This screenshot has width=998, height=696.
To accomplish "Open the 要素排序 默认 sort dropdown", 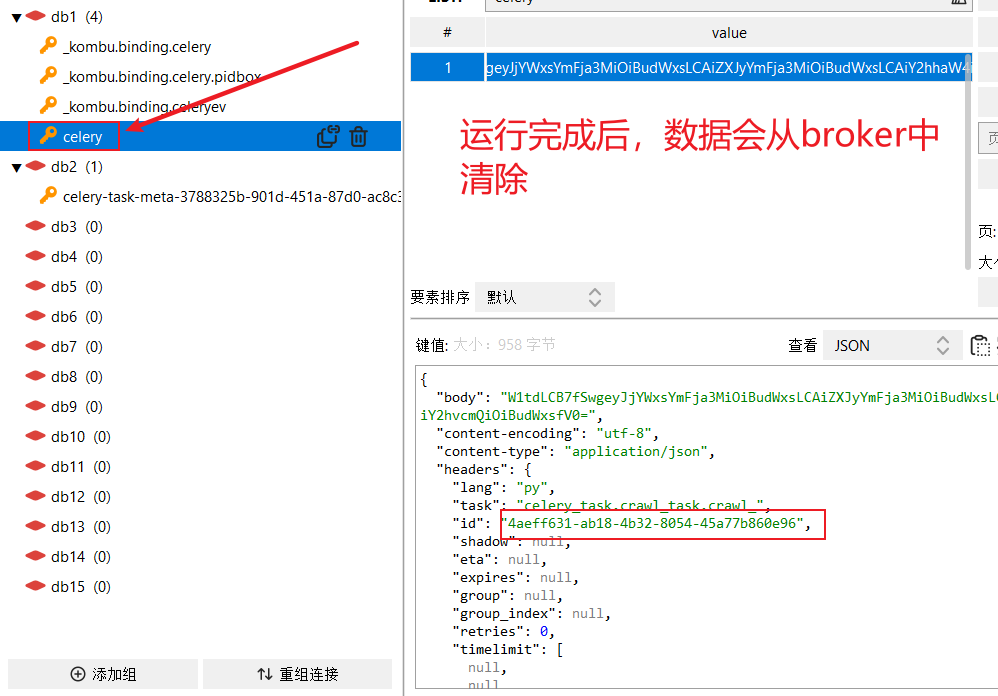I will [545, 297].
